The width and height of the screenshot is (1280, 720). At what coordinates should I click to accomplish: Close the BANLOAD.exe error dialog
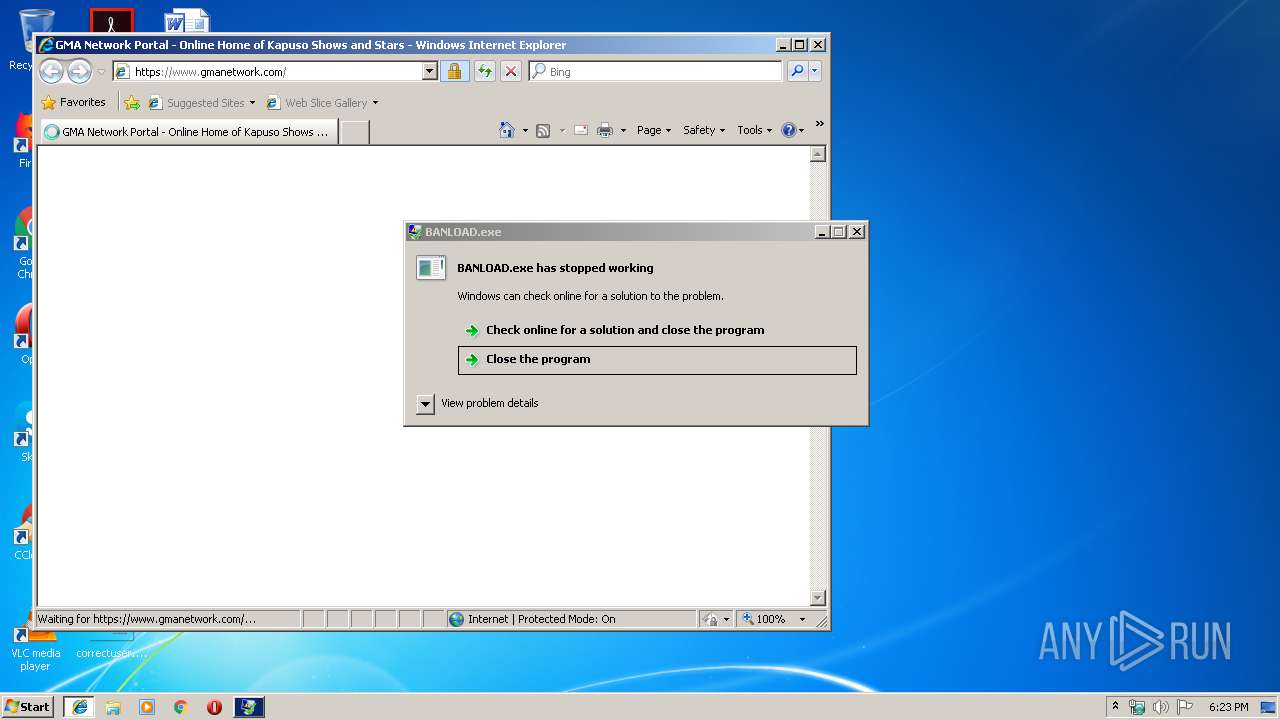[x=856, y=231]
